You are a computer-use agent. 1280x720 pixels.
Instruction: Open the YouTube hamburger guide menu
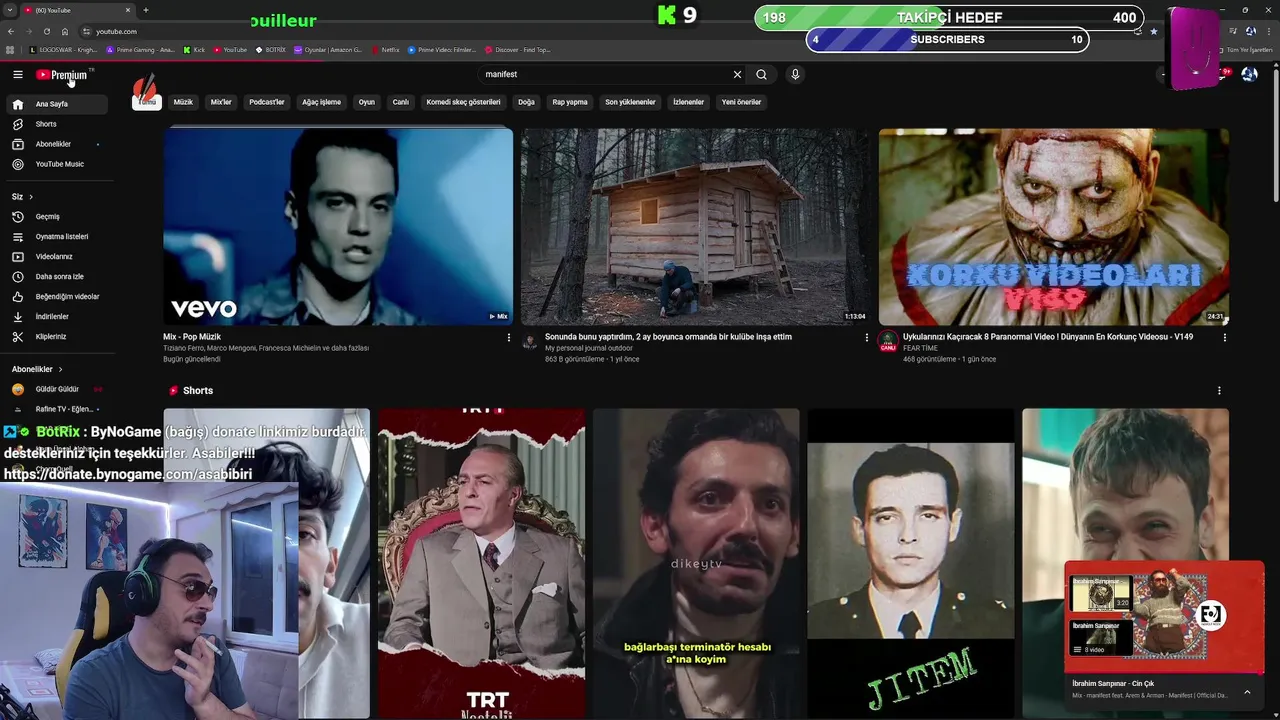(17, 74)
